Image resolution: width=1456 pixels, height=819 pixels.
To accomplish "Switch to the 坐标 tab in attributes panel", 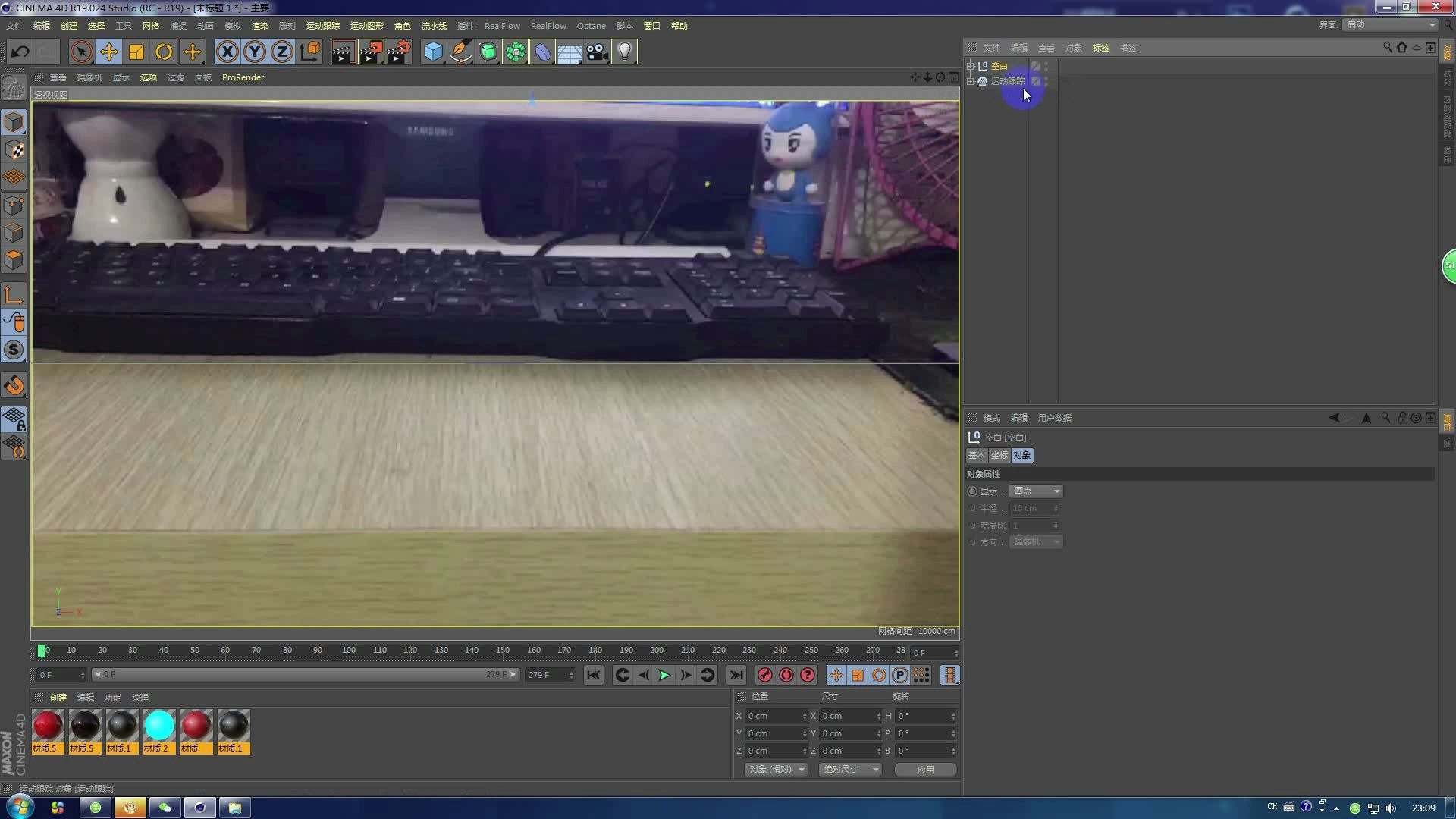I will point(999,455).
